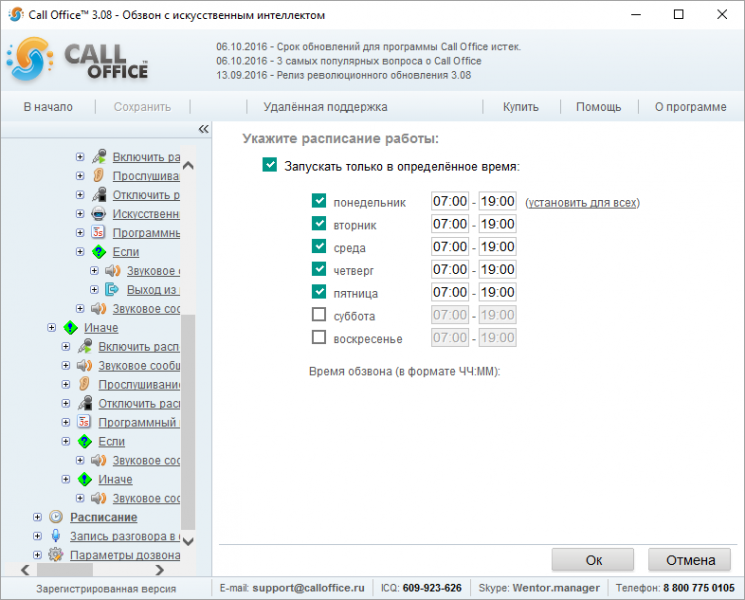Click the diamond icon of Если above Выход из

coord(98,252)
